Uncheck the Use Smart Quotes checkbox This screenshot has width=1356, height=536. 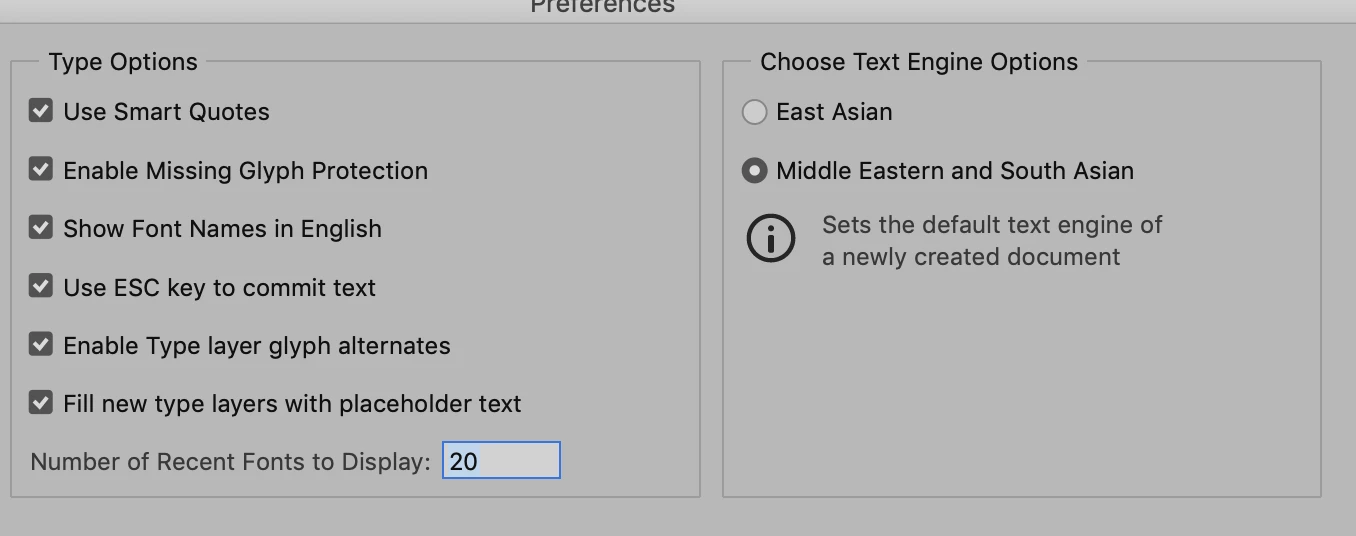41,111
